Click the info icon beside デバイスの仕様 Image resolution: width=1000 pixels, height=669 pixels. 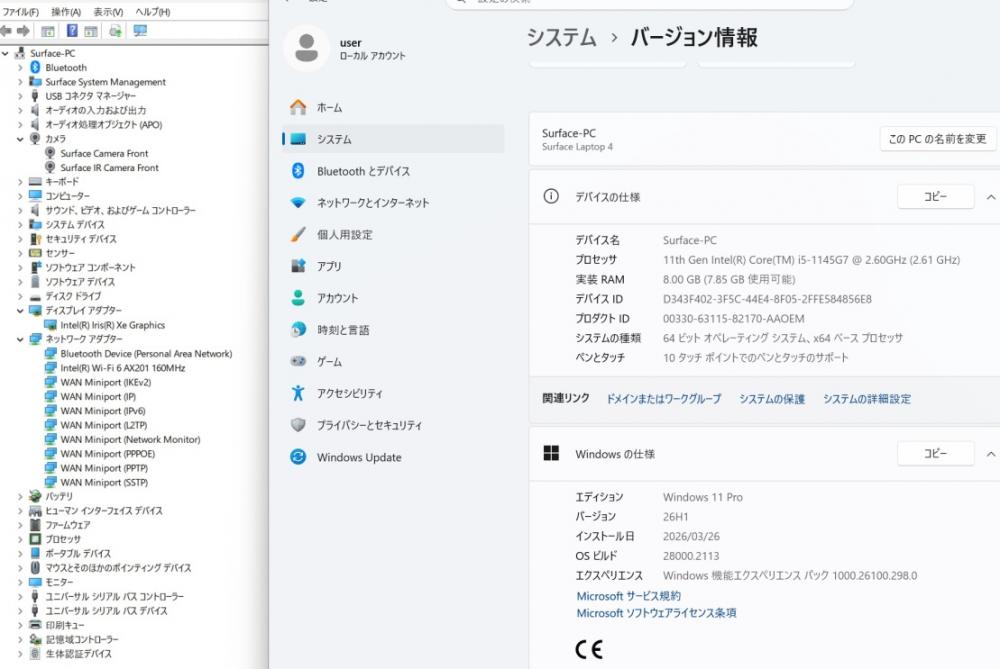(551, 196)
